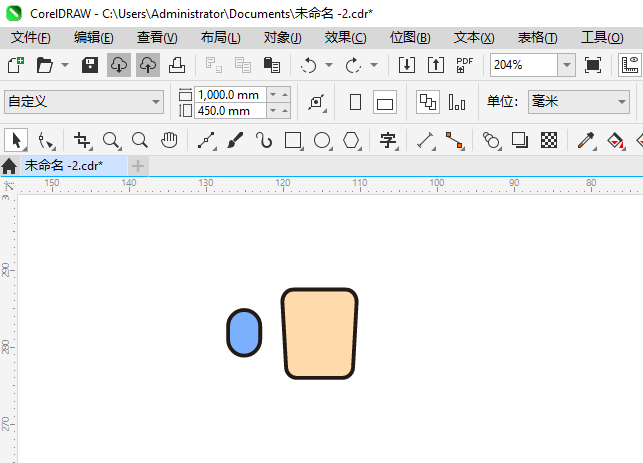Viewport: 643px width, 463px height.
Task: Open the zoom level 204% dropdown
Action: [566, 65]
